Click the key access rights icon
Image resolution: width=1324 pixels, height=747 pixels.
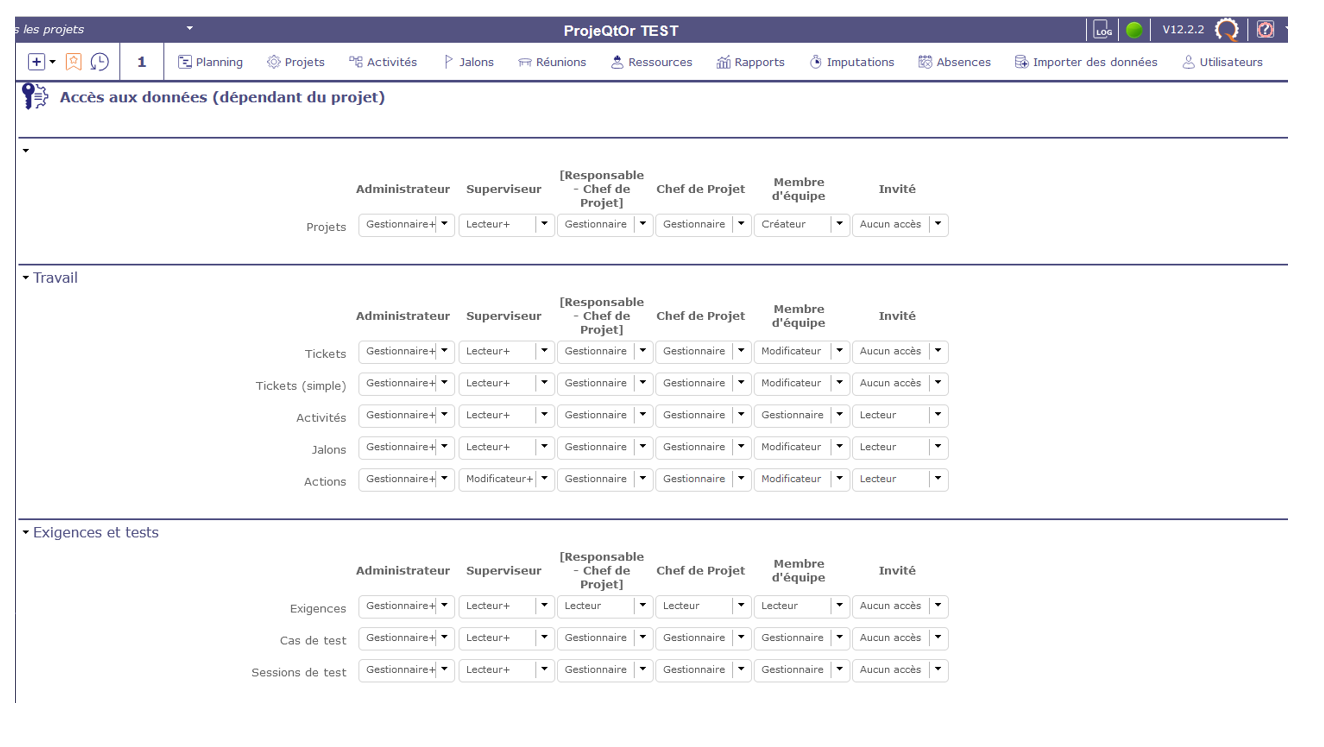click(35, 97)
